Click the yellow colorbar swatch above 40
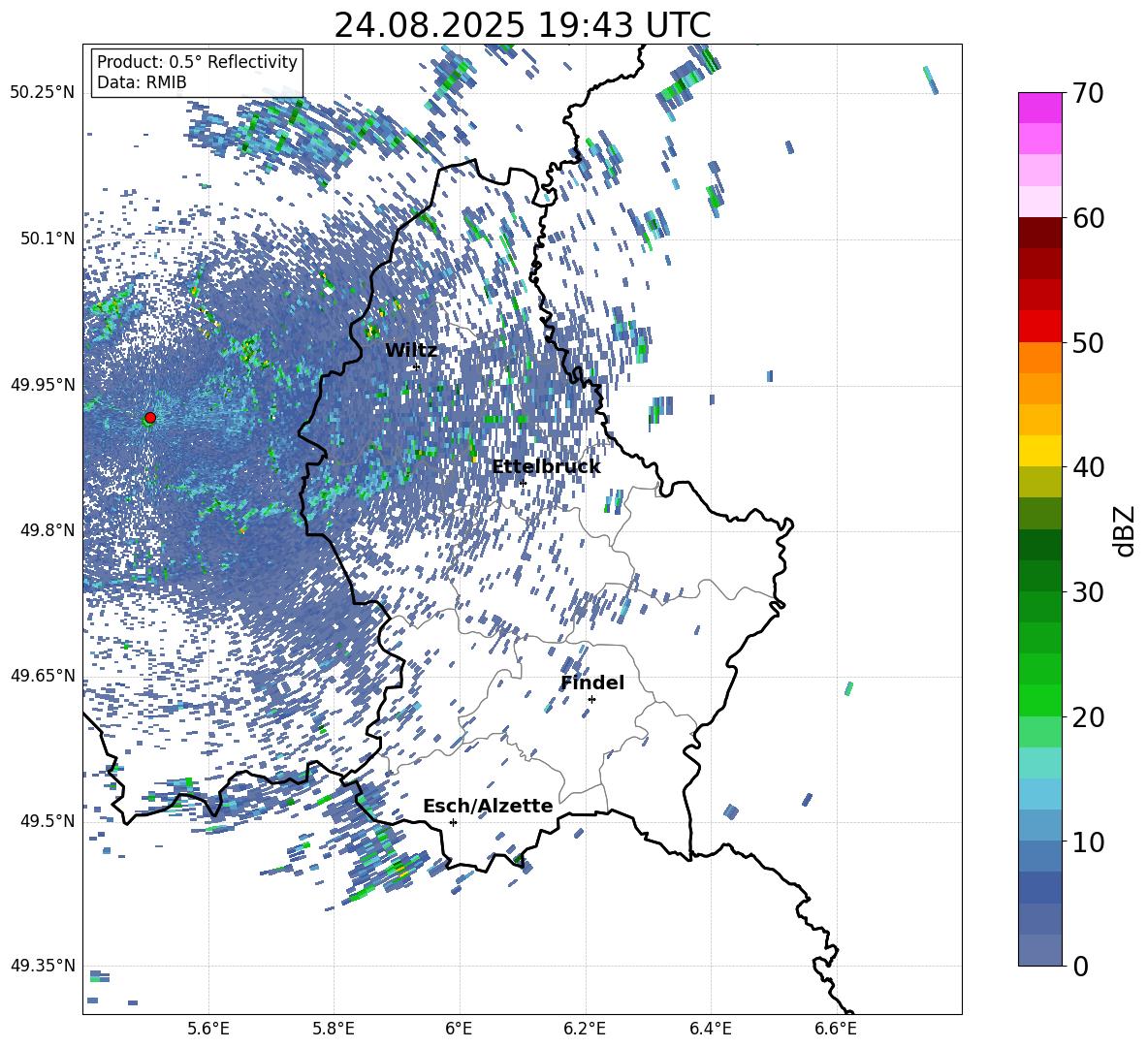Viewport: 1148px width, 1048px height. click(1039, 451)
